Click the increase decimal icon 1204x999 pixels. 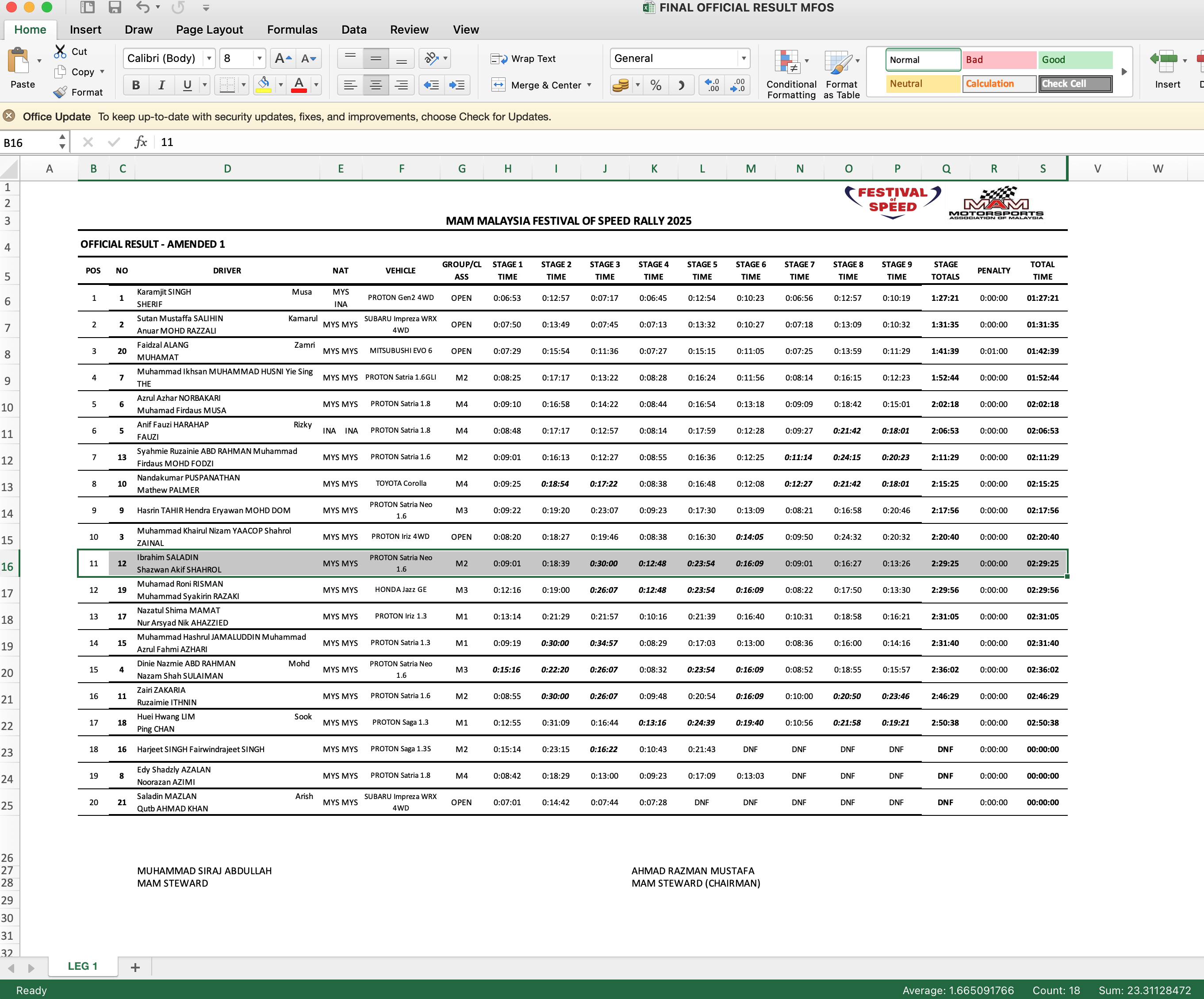(x=712, y=85)
